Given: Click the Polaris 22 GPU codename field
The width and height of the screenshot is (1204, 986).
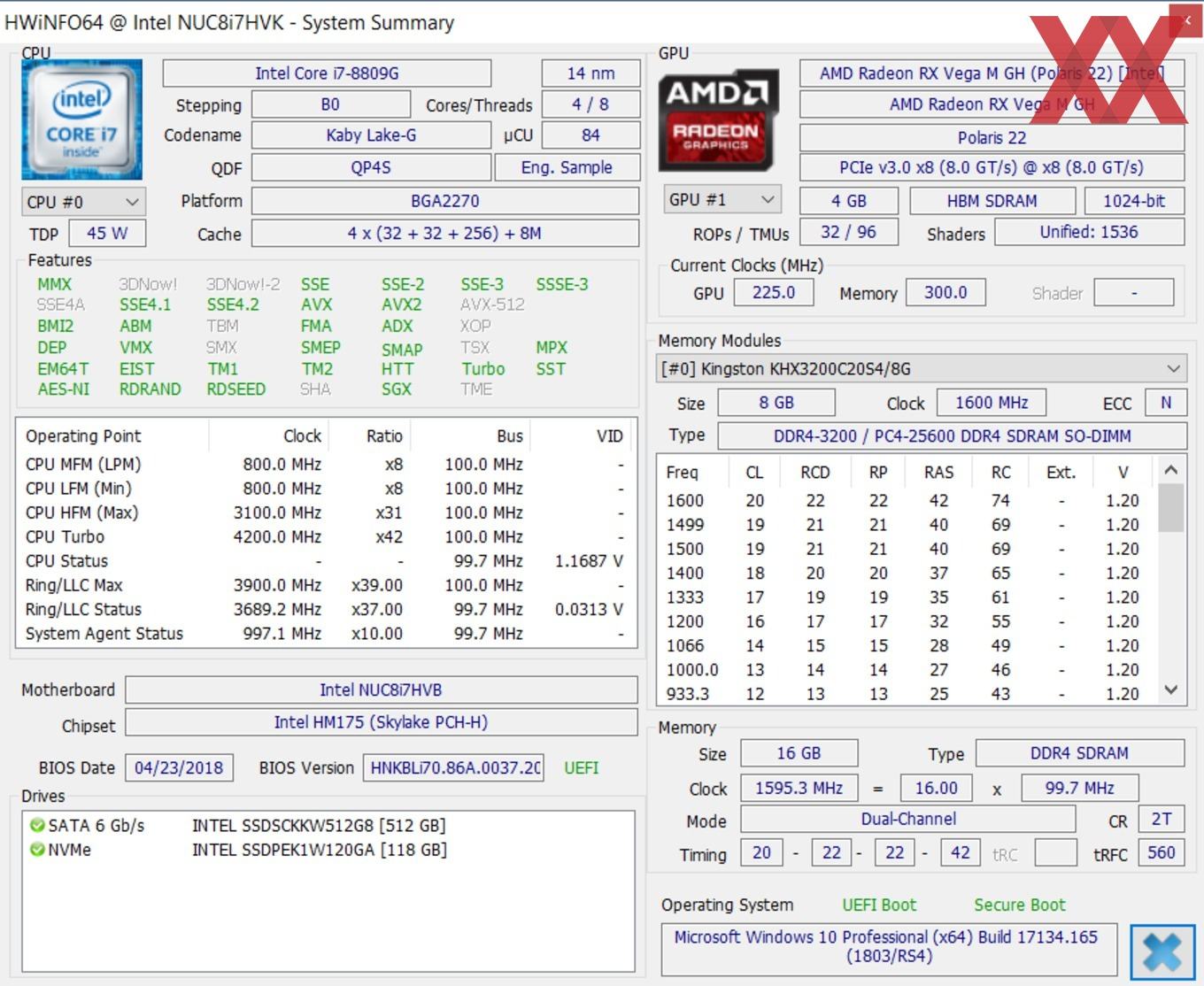Looking at the screenshot, I should [x=992, y=137].
